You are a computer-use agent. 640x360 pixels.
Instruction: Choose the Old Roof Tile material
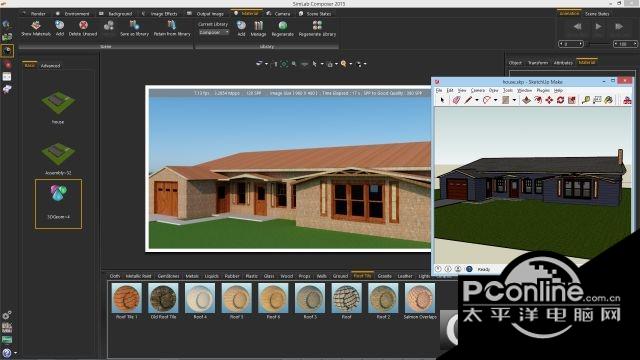click(163, 298)
